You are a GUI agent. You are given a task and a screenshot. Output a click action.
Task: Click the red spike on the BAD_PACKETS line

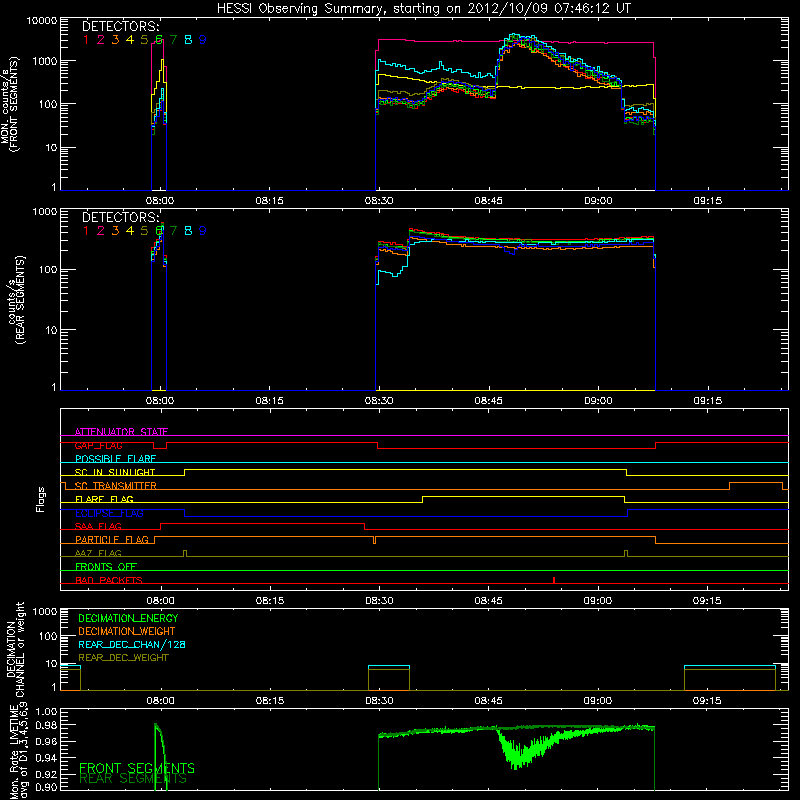(x=554, y=580)
